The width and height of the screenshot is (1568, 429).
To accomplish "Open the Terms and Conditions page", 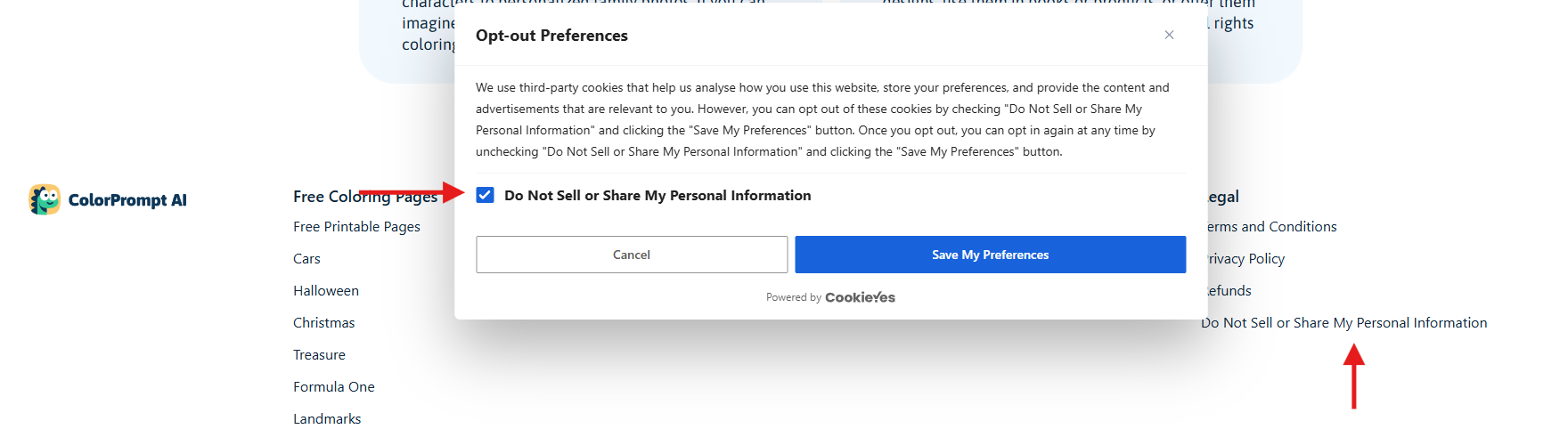I will [x=1274, y=227].
